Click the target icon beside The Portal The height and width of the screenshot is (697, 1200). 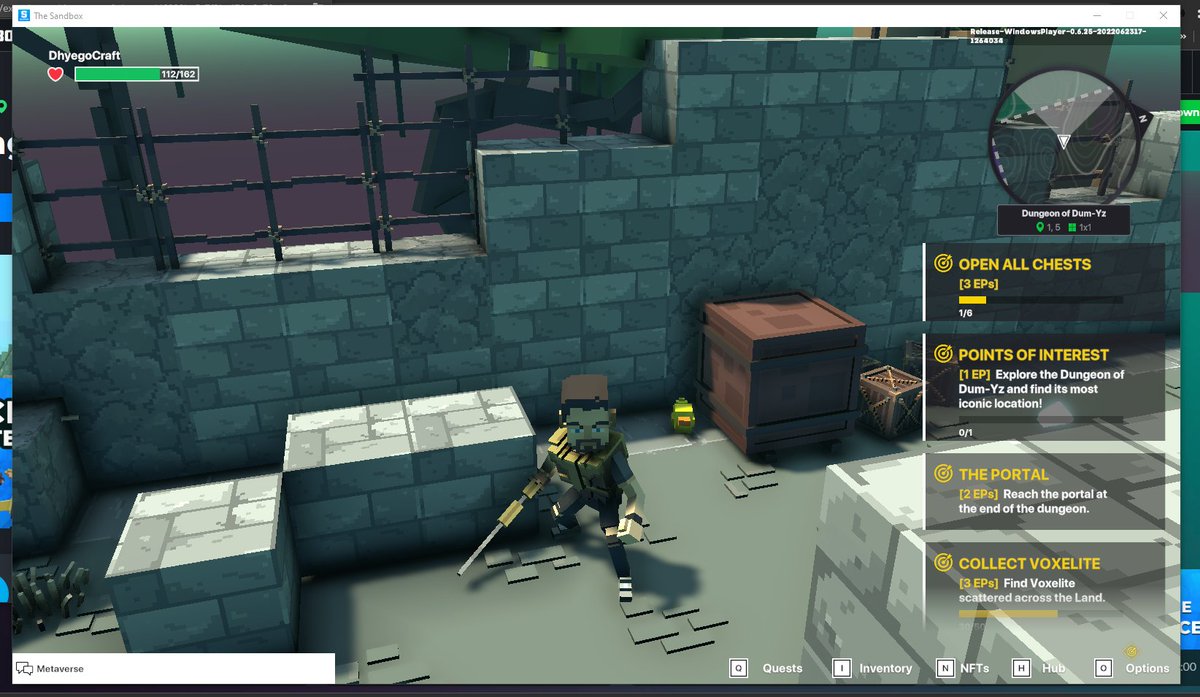[942, 474]
